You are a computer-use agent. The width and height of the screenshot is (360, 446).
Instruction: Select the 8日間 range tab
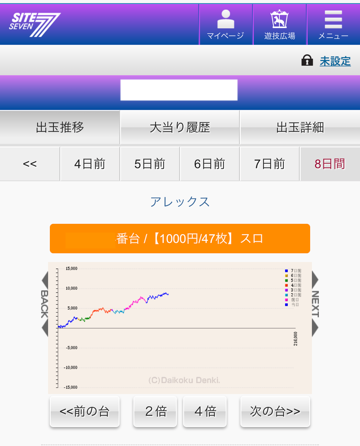(x=330, y=164)
